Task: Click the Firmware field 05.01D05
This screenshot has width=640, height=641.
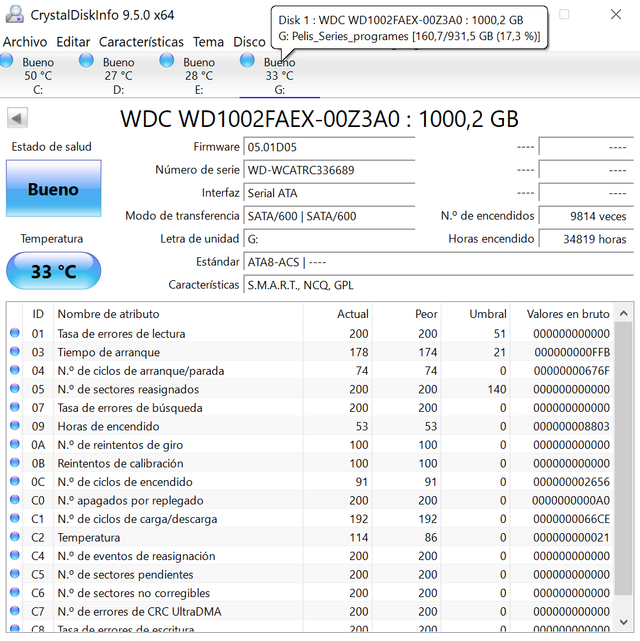Action: pyautogui.click(x=329, y=147)
